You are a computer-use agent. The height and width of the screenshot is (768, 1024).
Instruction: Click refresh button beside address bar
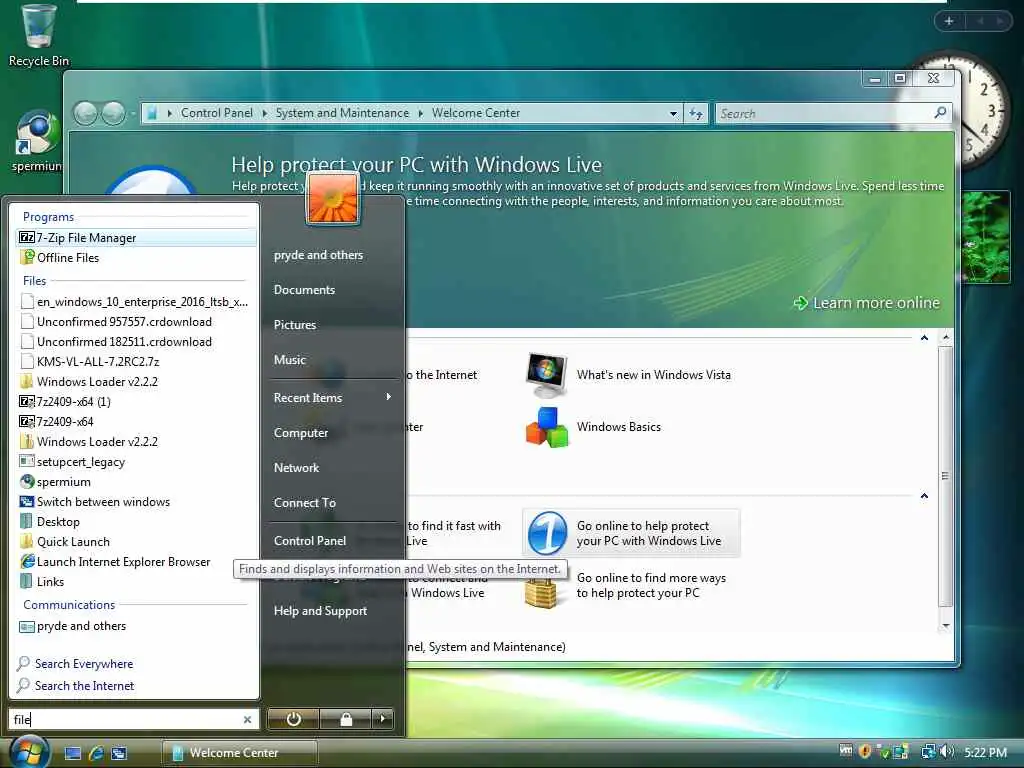[696, 114]
